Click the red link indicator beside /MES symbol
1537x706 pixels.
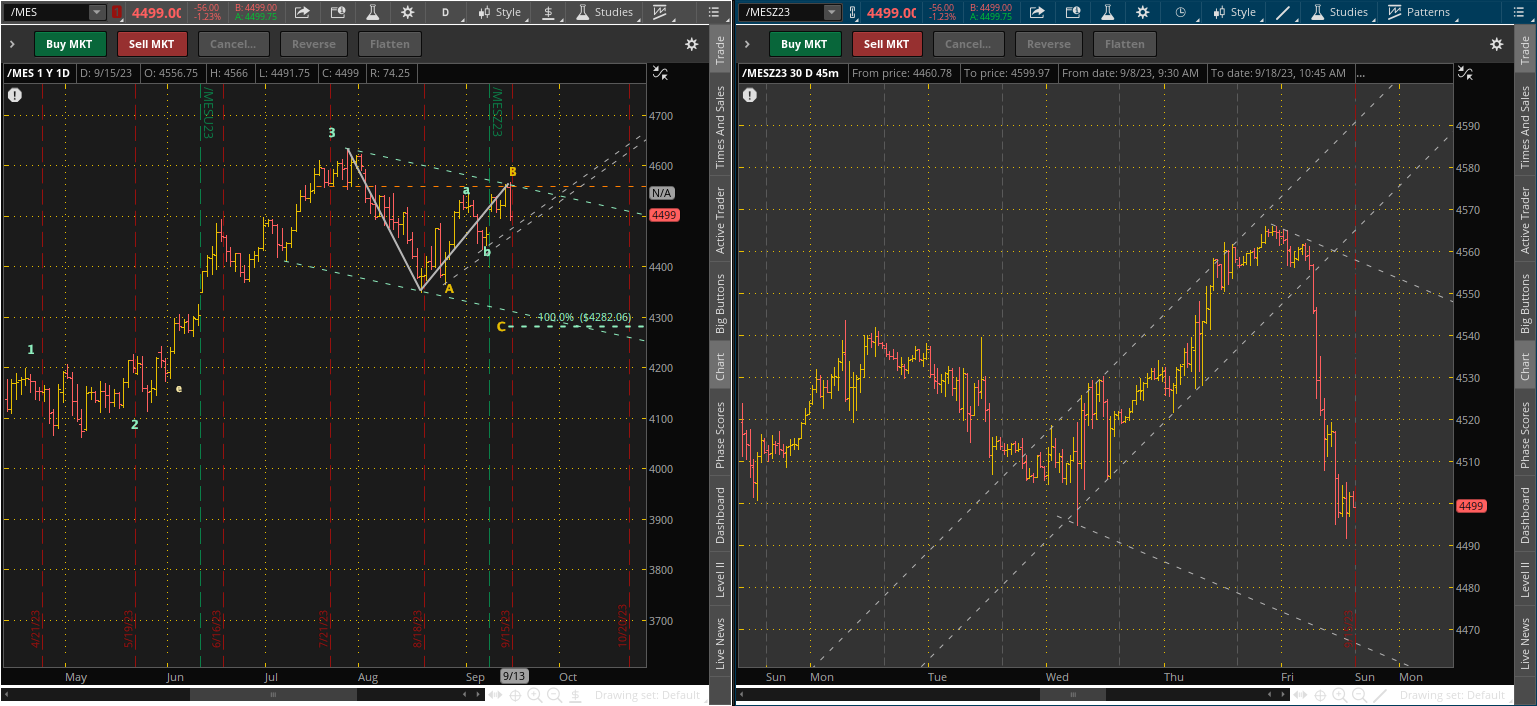click(116, 12)
